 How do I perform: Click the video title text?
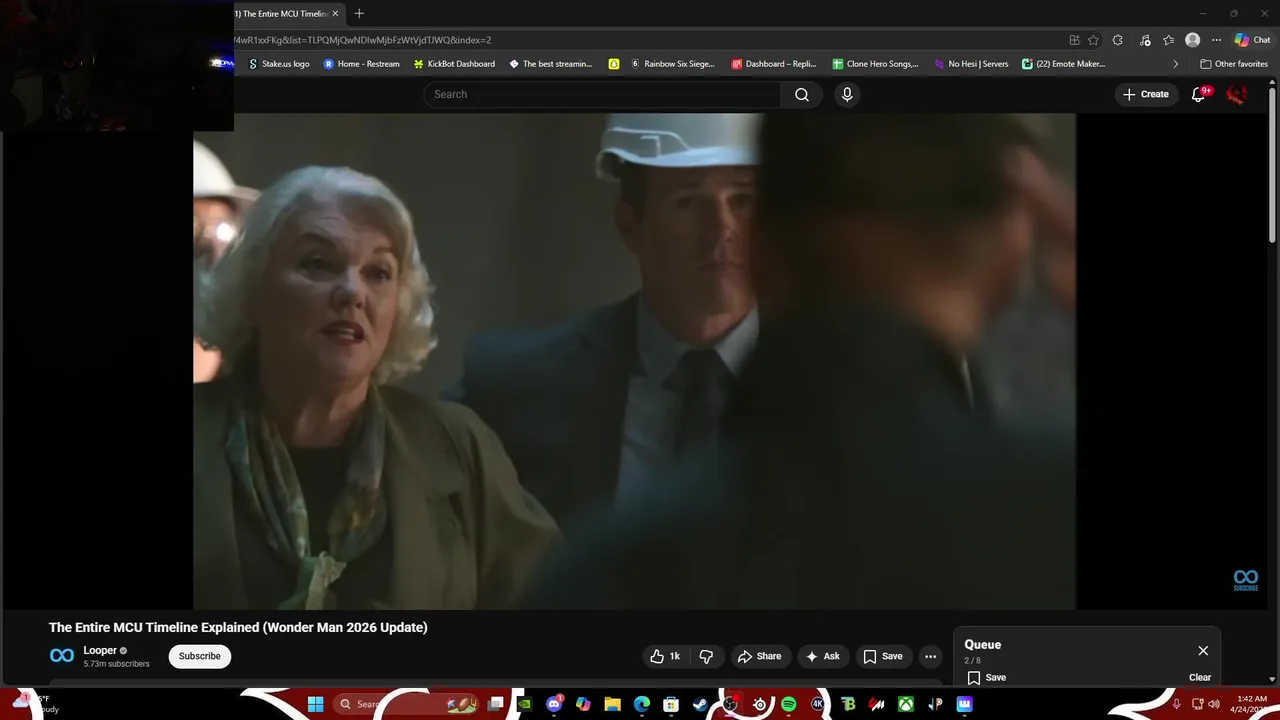point(238,627)
